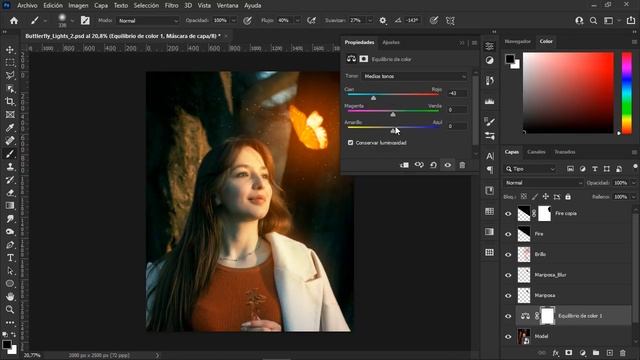Select the Crop tool

pos(10,102)
